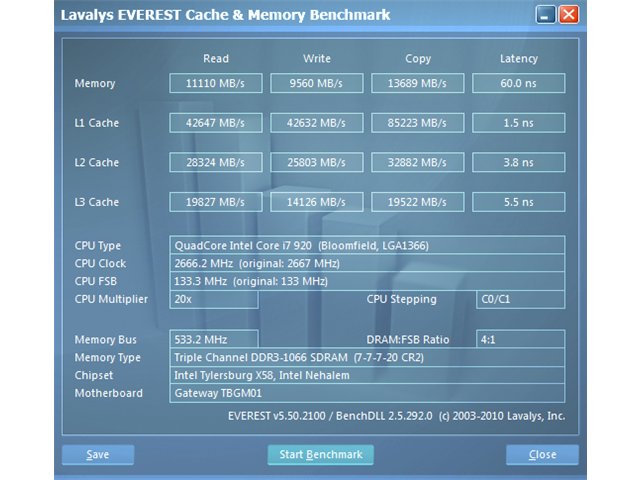The image size is (640, 480).
Task: Click the Read column header
Action: click(216, 59)
